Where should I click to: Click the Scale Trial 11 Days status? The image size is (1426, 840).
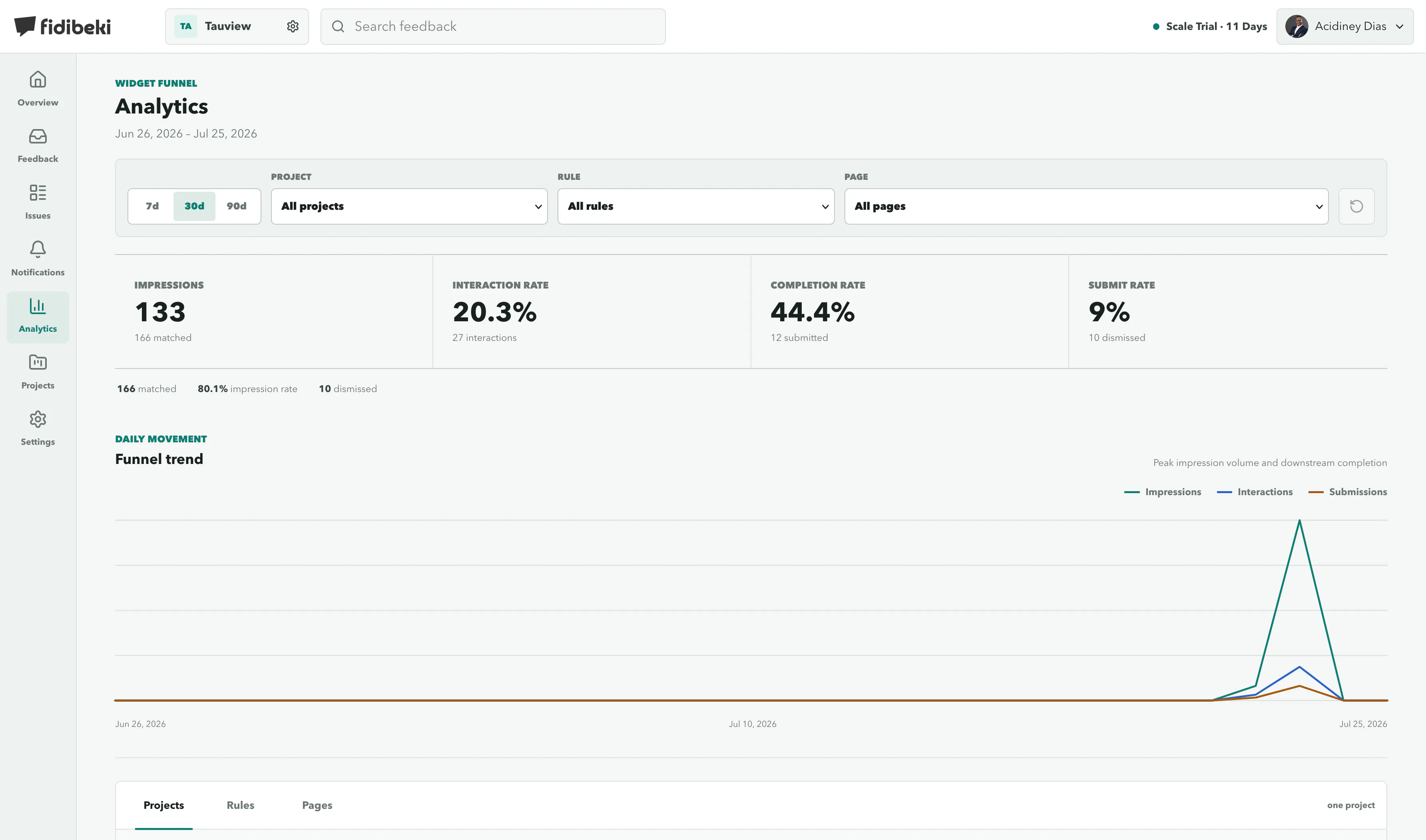pyautogui.click(x=1210, y=26)
